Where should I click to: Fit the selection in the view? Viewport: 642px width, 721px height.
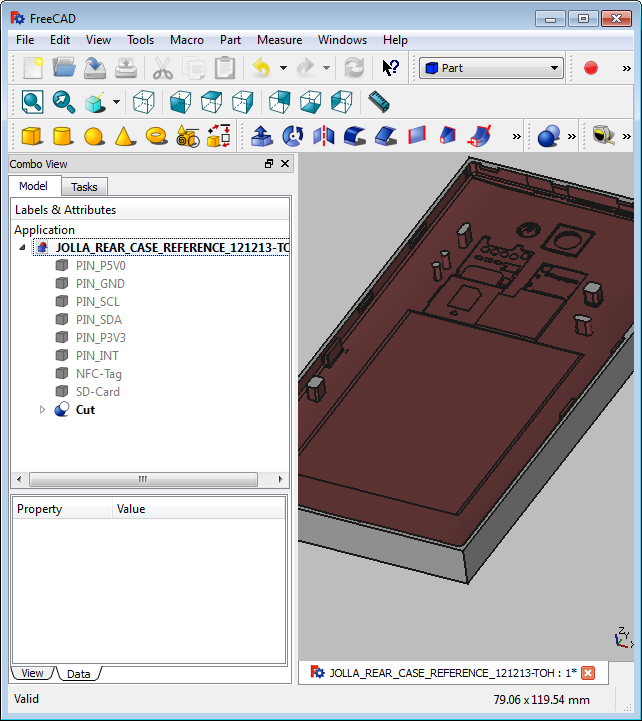coord(63,102)
